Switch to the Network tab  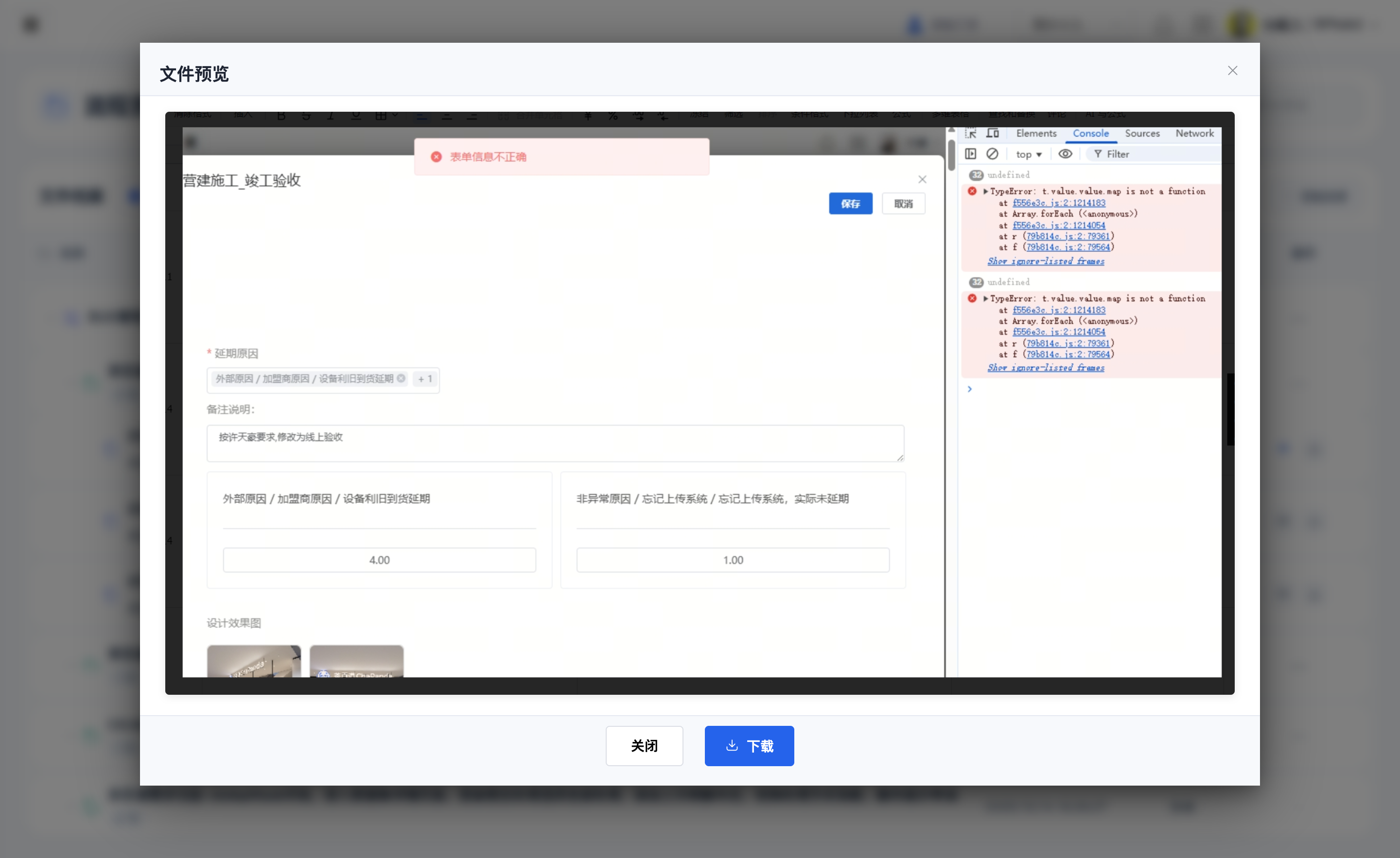pos(1194,133)
